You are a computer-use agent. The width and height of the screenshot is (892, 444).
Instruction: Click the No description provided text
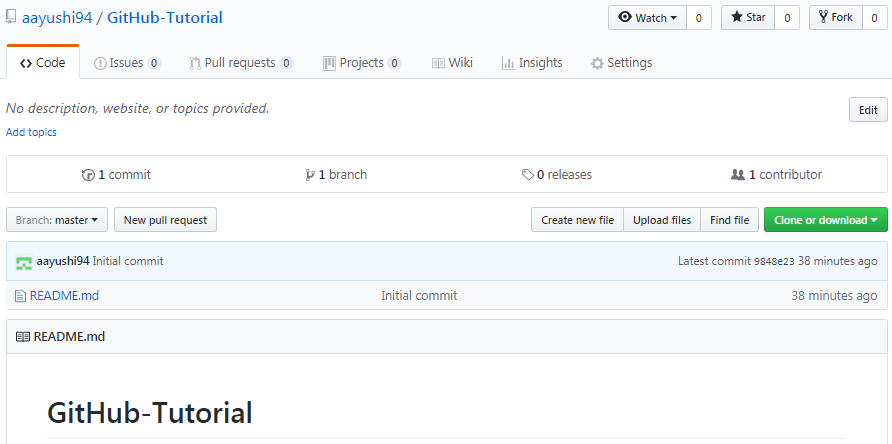point(138,108)
